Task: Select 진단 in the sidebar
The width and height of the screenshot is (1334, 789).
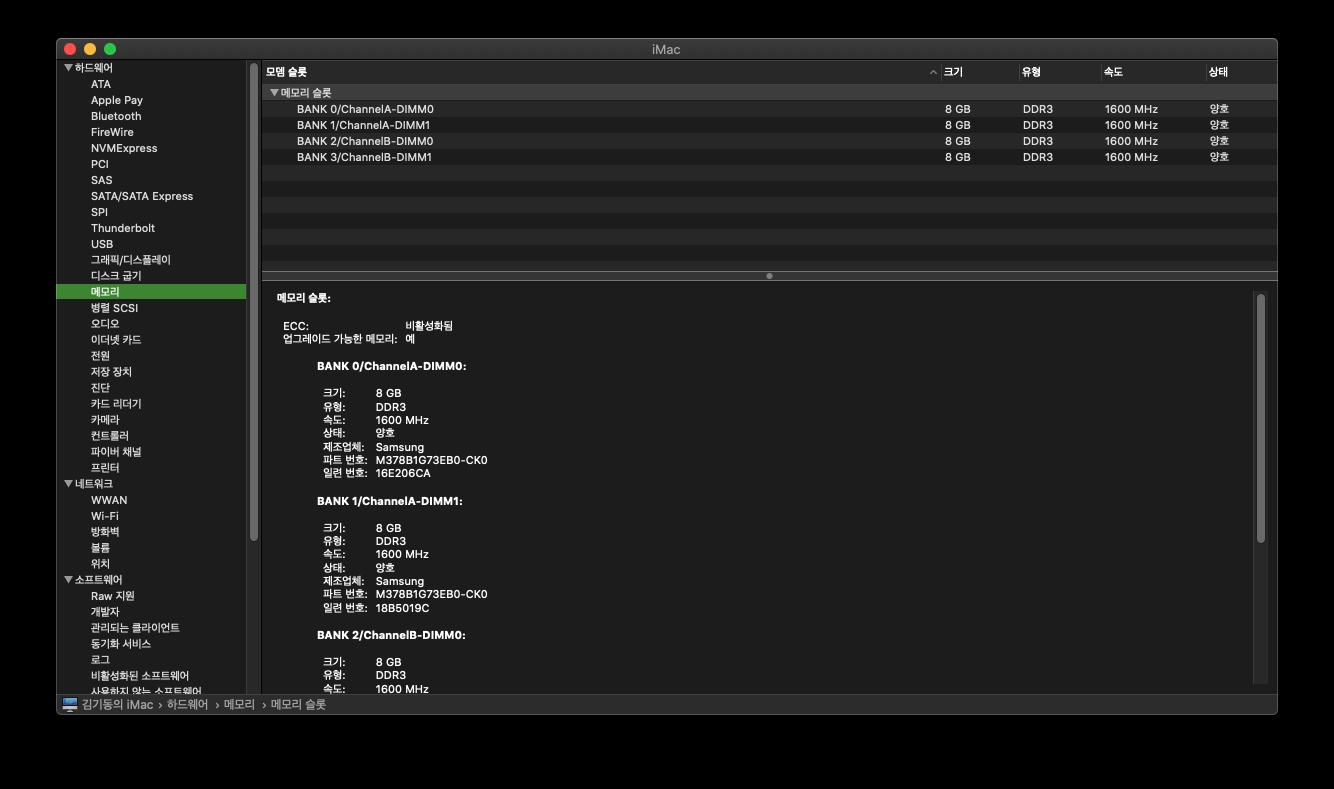Action: [100, 388]
